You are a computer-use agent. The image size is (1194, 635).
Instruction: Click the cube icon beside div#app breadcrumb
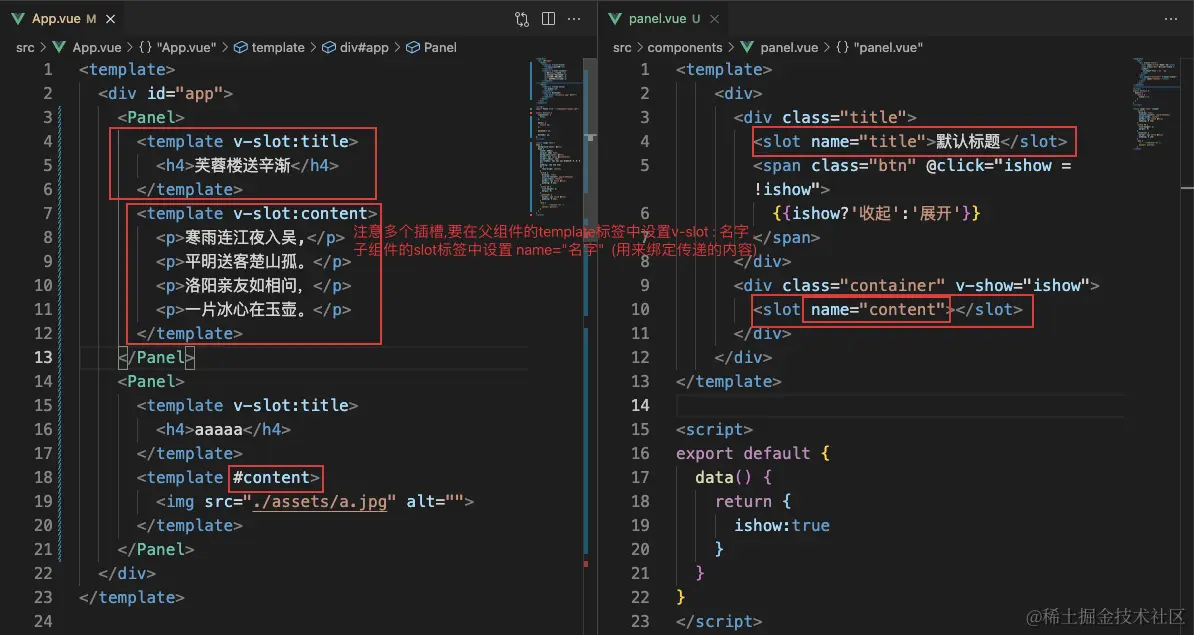tap(329, 47)
